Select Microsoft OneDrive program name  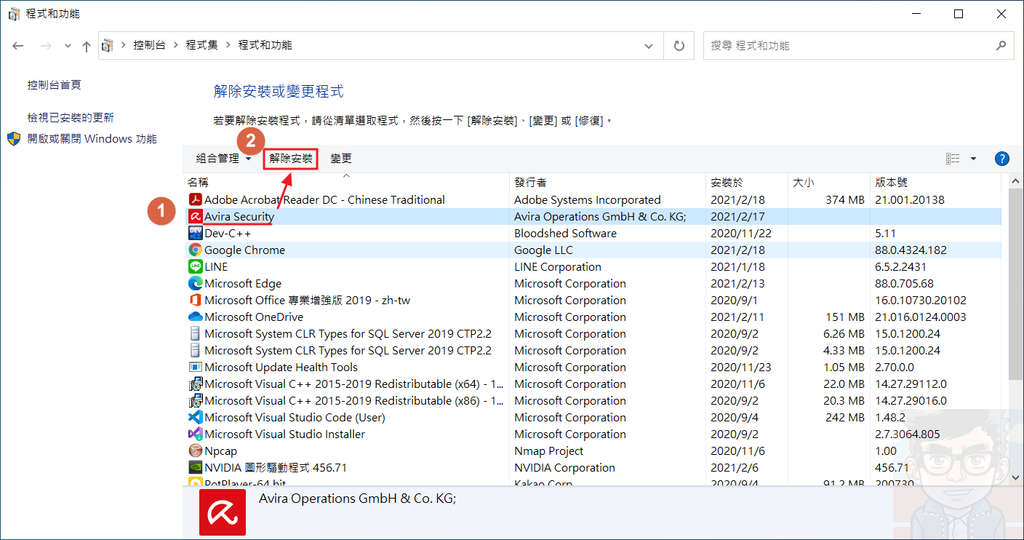click(x=254, y=317)
